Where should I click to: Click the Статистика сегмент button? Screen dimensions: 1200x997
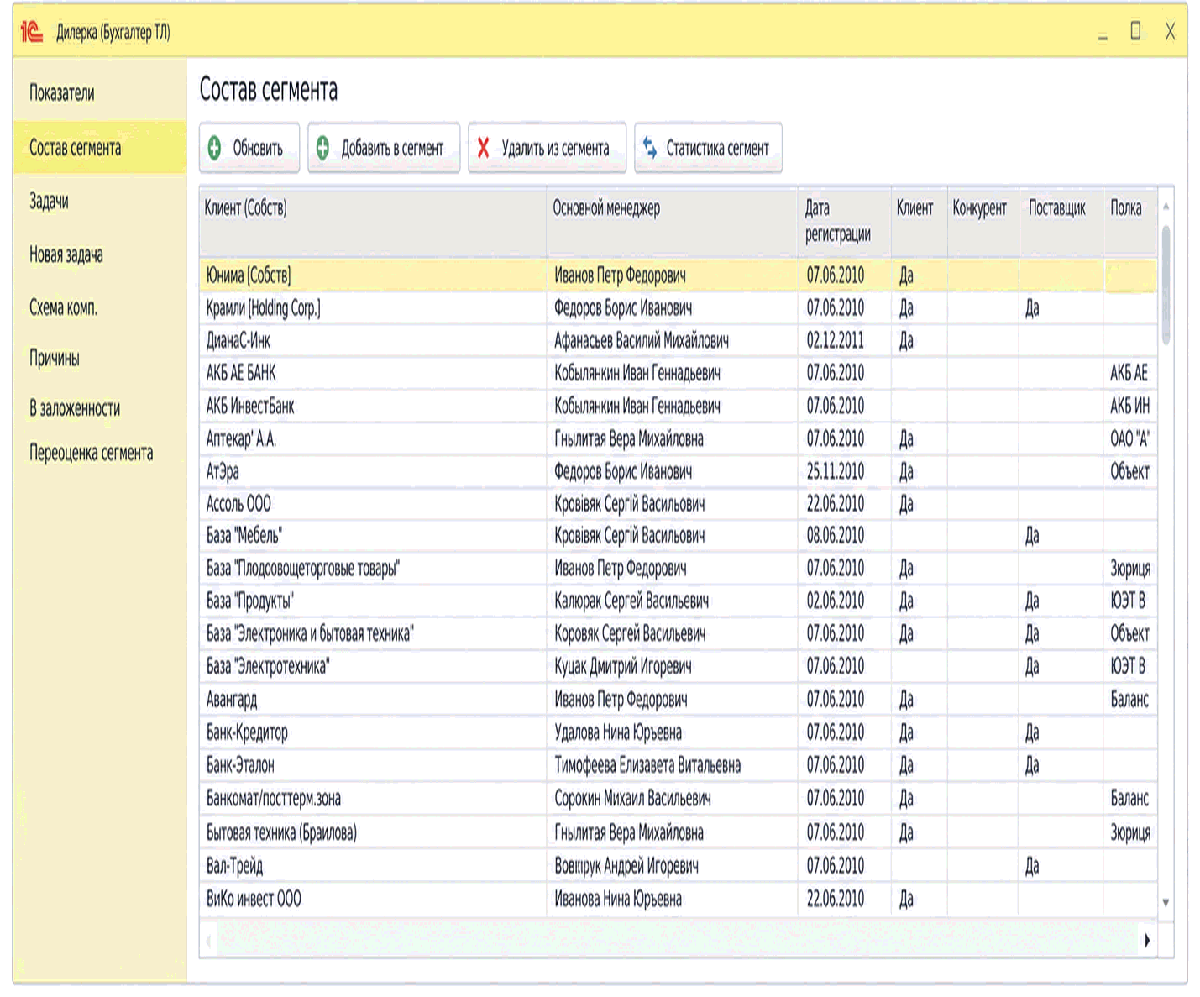(x=708, y=148)
